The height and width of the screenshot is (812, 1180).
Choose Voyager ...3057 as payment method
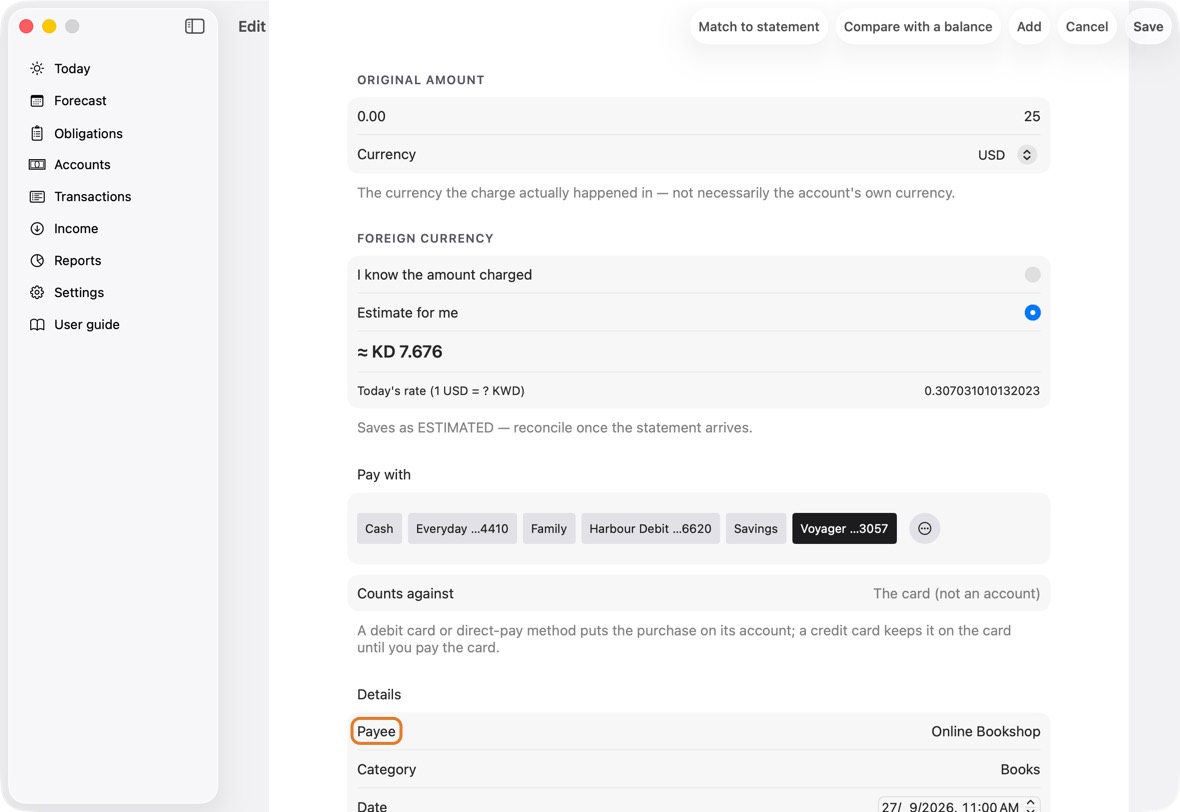click(x=844, y=528)
